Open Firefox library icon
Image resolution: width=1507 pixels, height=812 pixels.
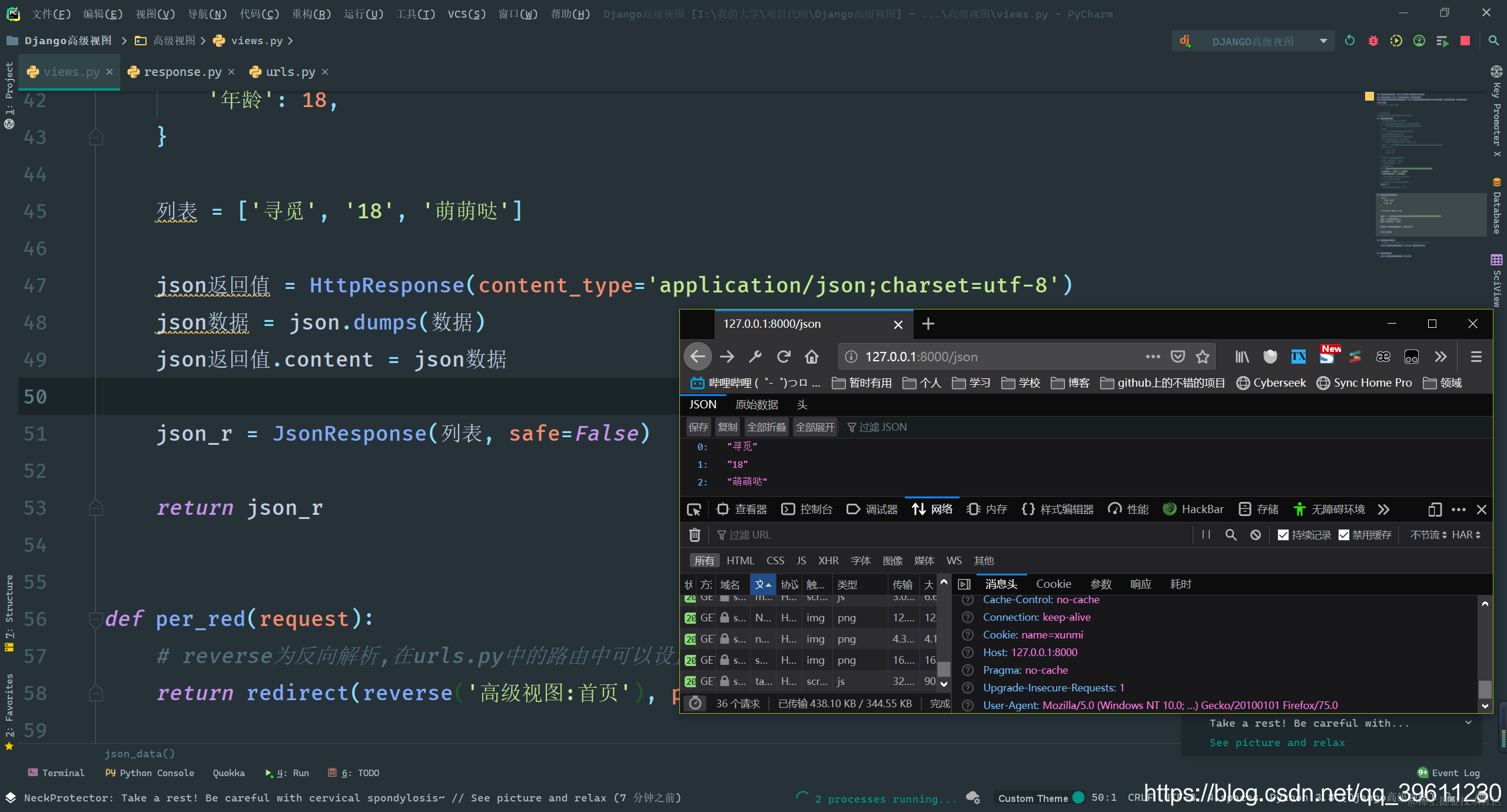coord(1242,357)
